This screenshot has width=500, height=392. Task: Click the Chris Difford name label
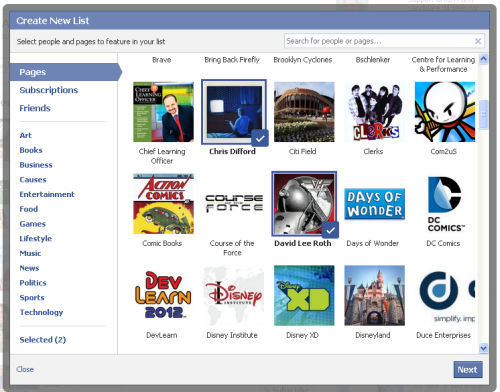232,151
